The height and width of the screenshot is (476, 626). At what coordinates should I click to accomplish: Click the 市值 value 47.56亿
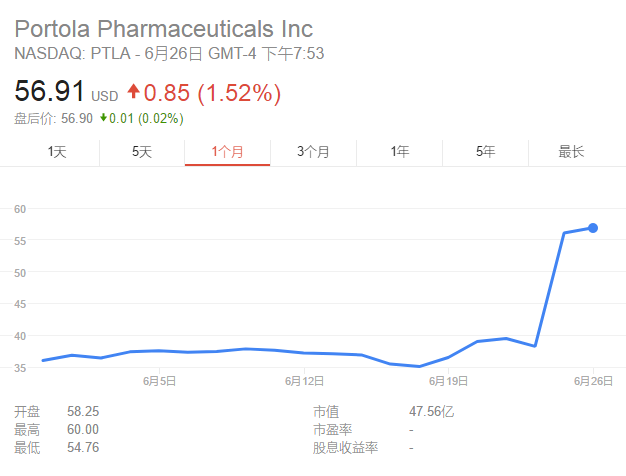[x=430, y=411]
